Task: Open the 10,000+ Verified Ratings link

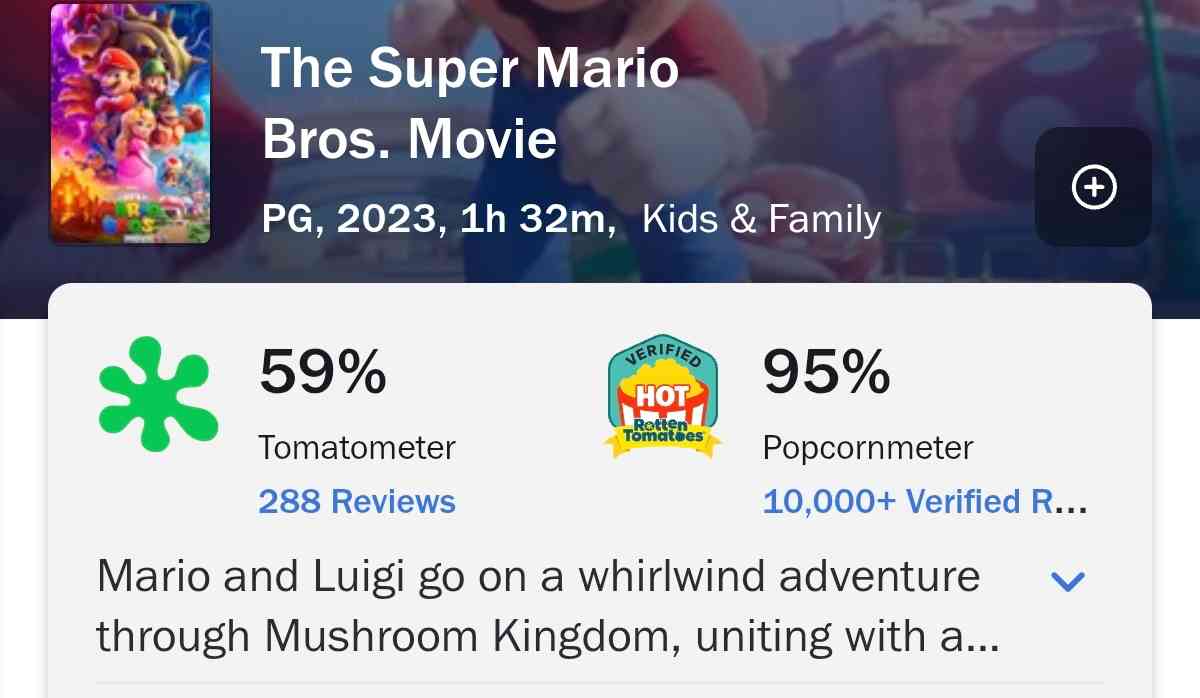Action: [924, 501]
